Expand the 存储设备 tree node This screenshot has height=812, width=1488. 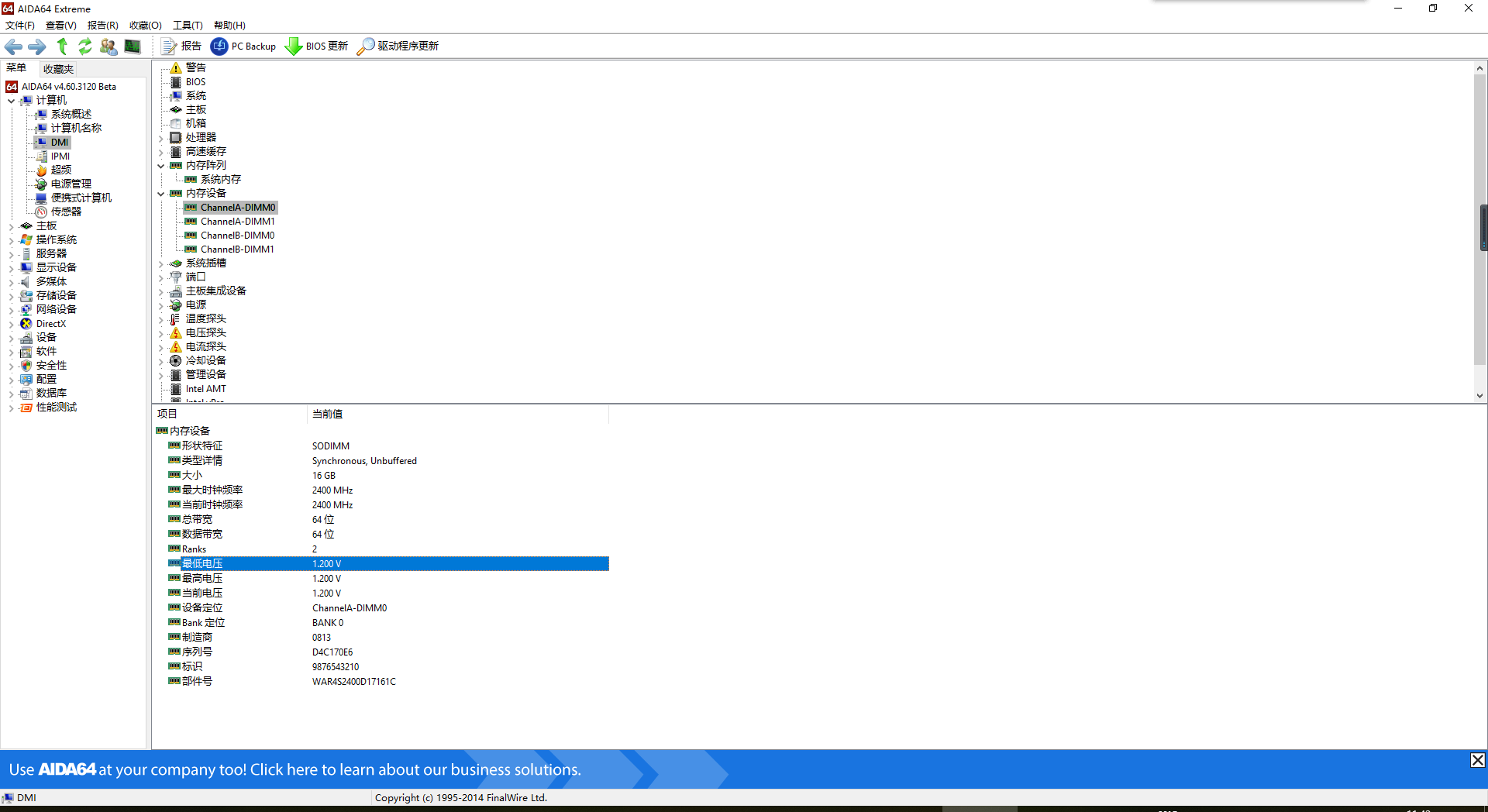pyautogui.click(x=11, y=296)
